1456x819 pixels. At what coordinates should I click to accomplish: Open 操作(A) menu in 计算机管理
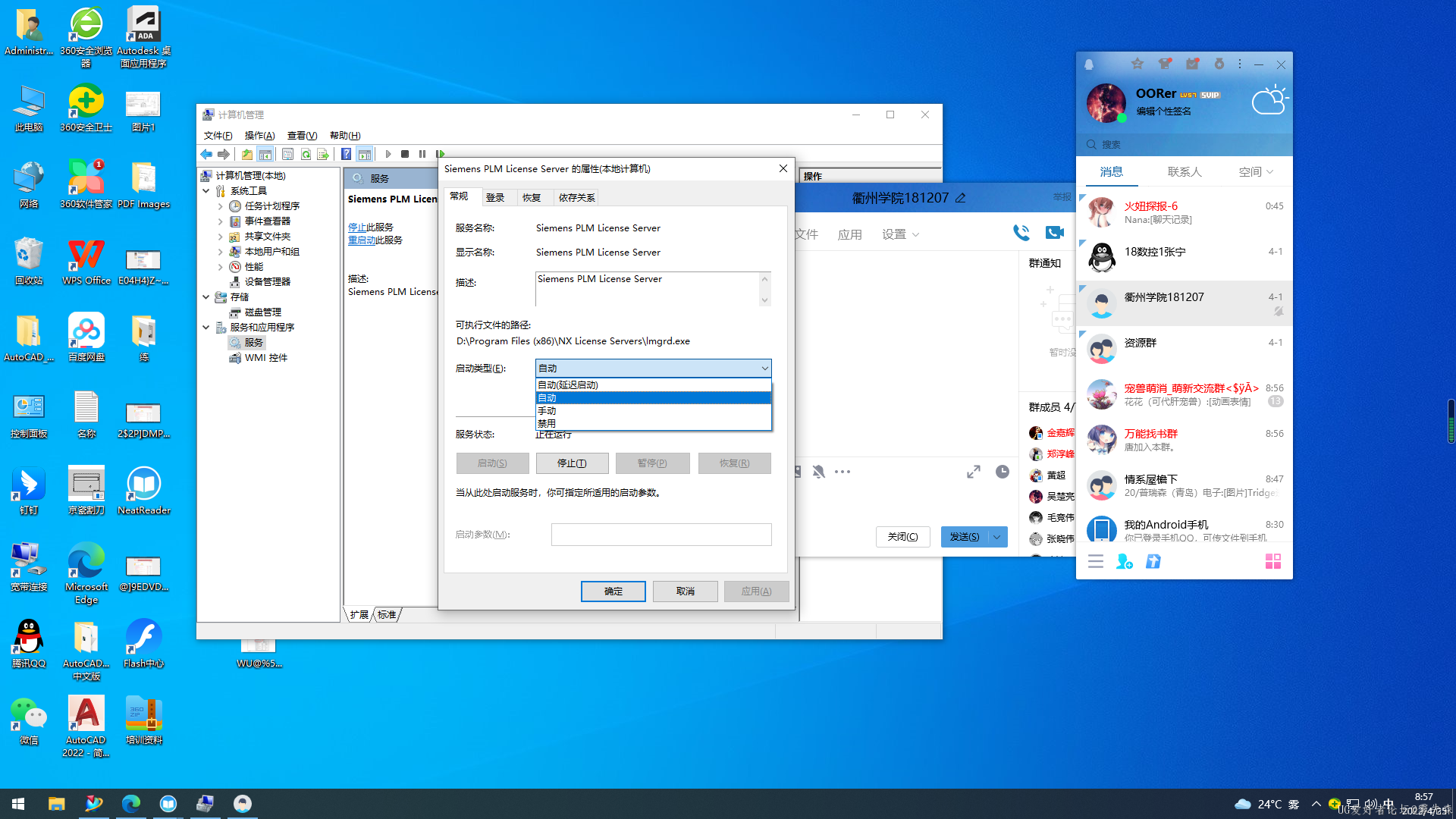pos(259,135)
